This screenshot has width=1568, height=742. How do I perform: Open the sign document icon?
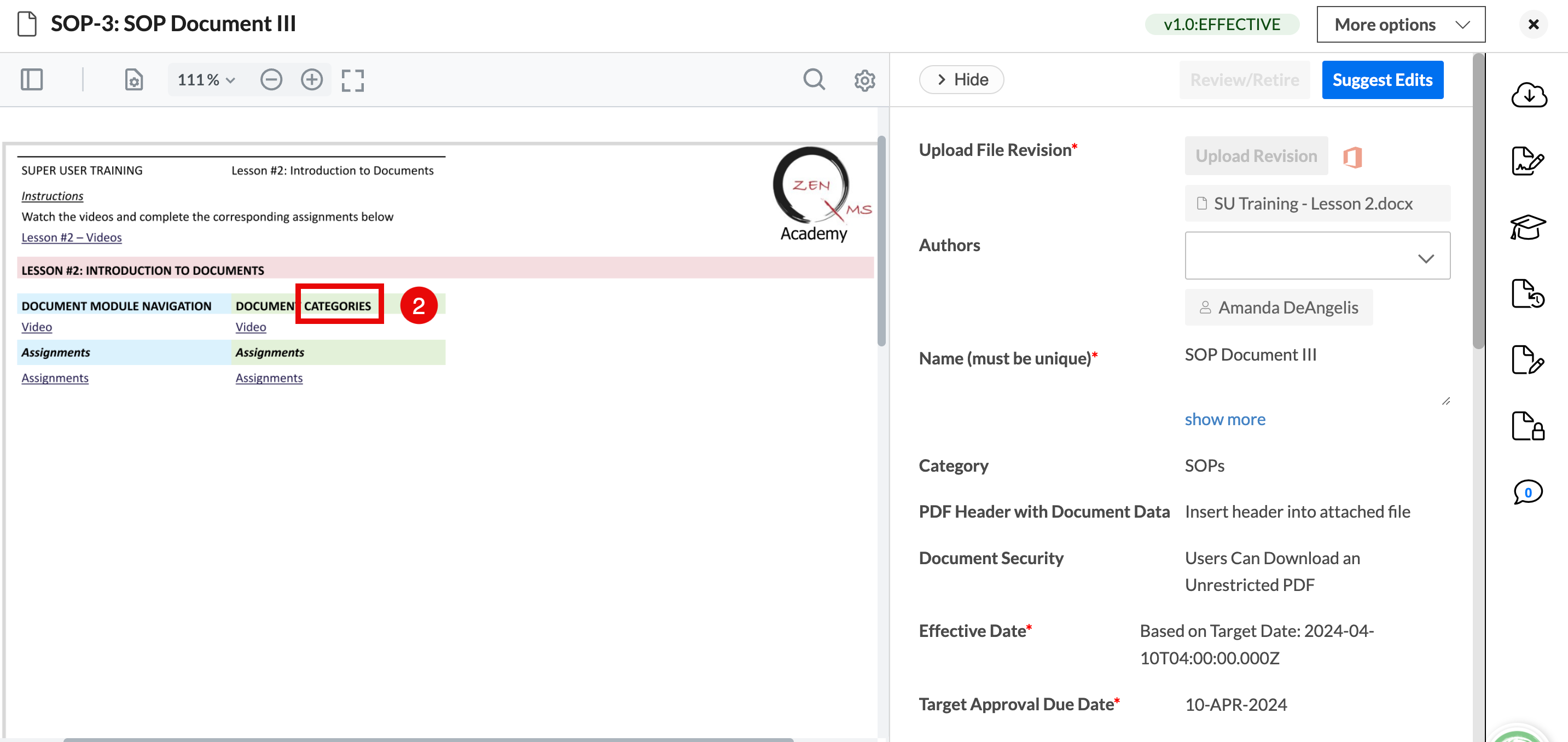(x=1529, y=161)
